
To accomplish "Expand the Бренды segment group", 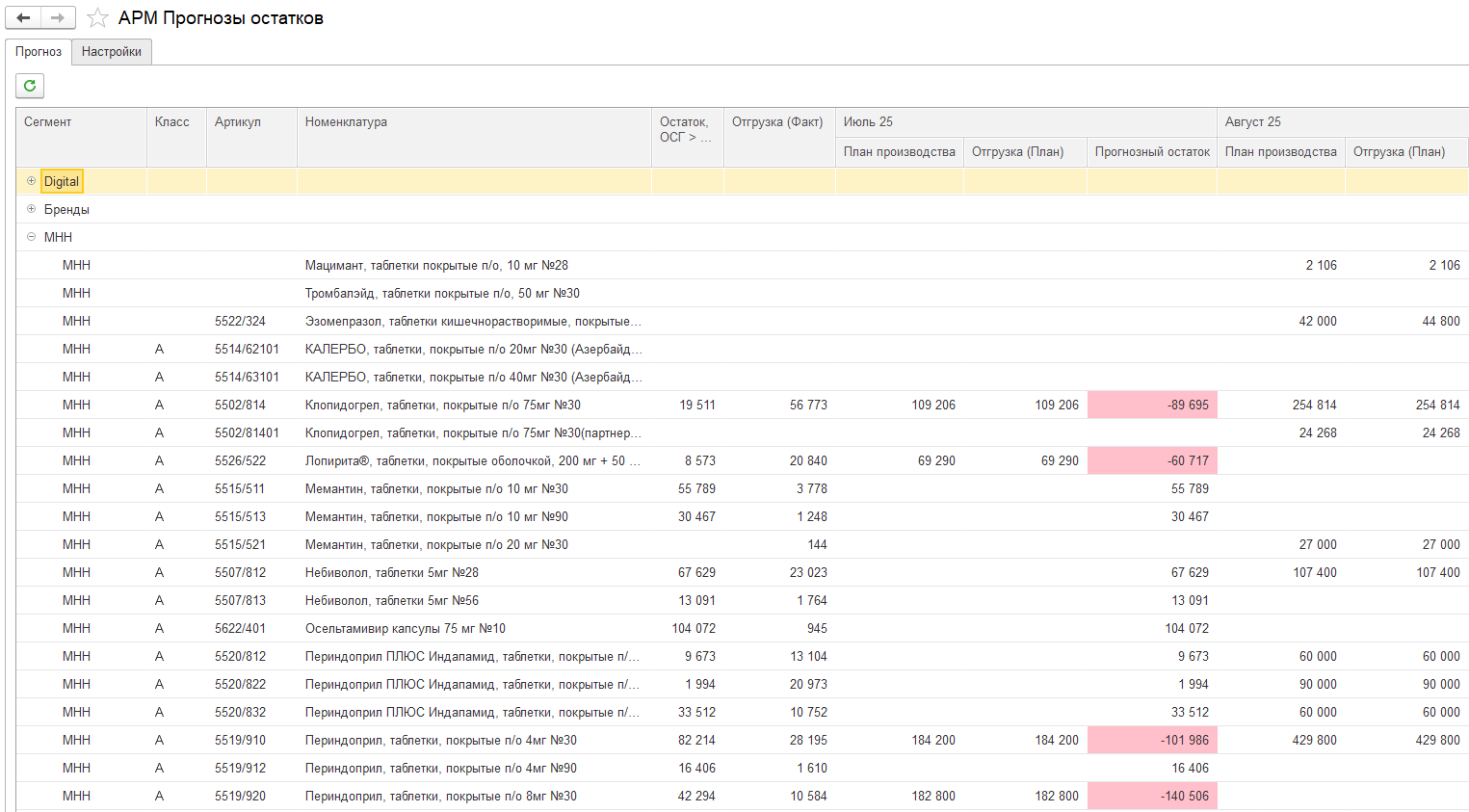I will click(31, 209).
